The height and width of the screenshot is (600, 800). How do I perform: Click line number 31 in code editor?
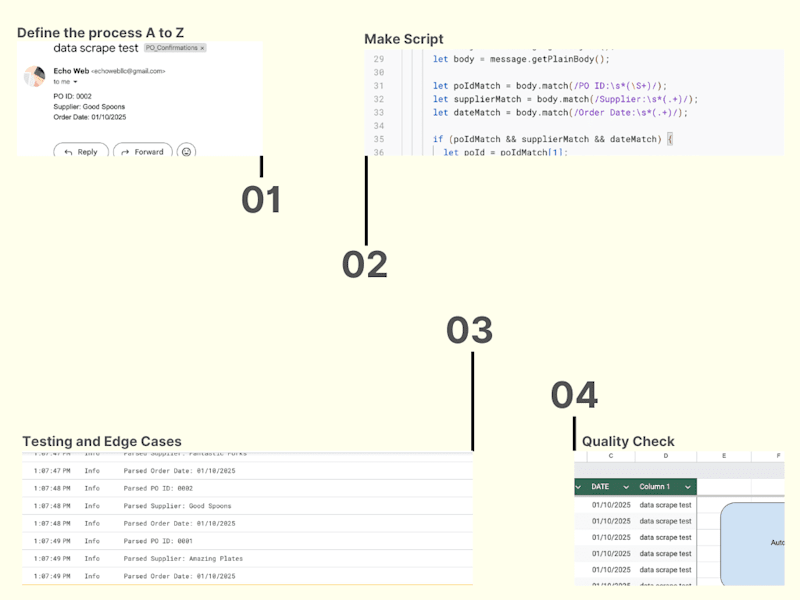click(x=379, y=86)
